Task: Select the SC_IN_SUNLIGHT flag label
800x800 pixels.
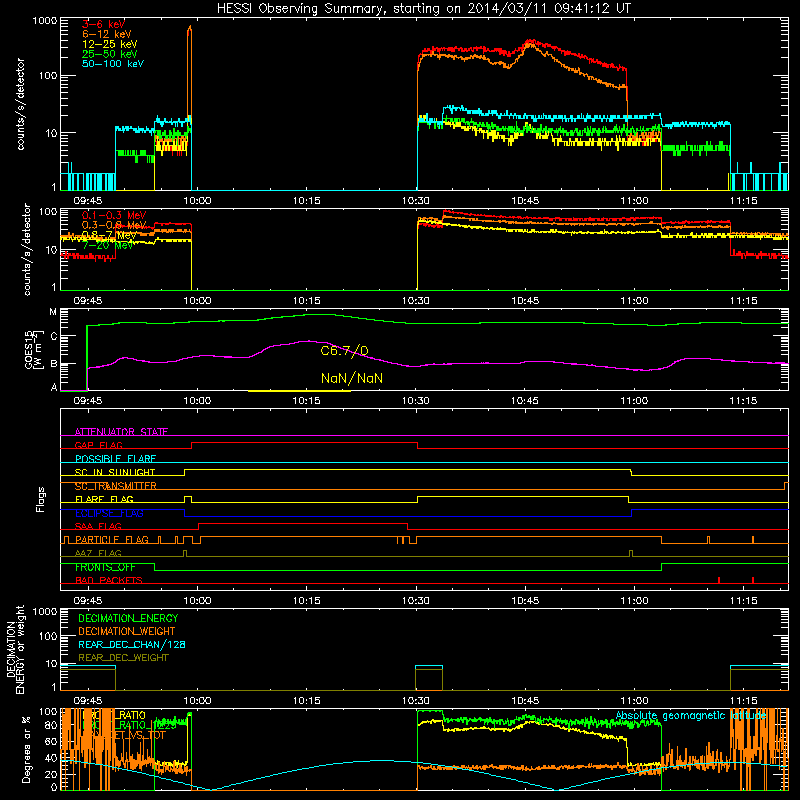Action: (x=115, y=472)
